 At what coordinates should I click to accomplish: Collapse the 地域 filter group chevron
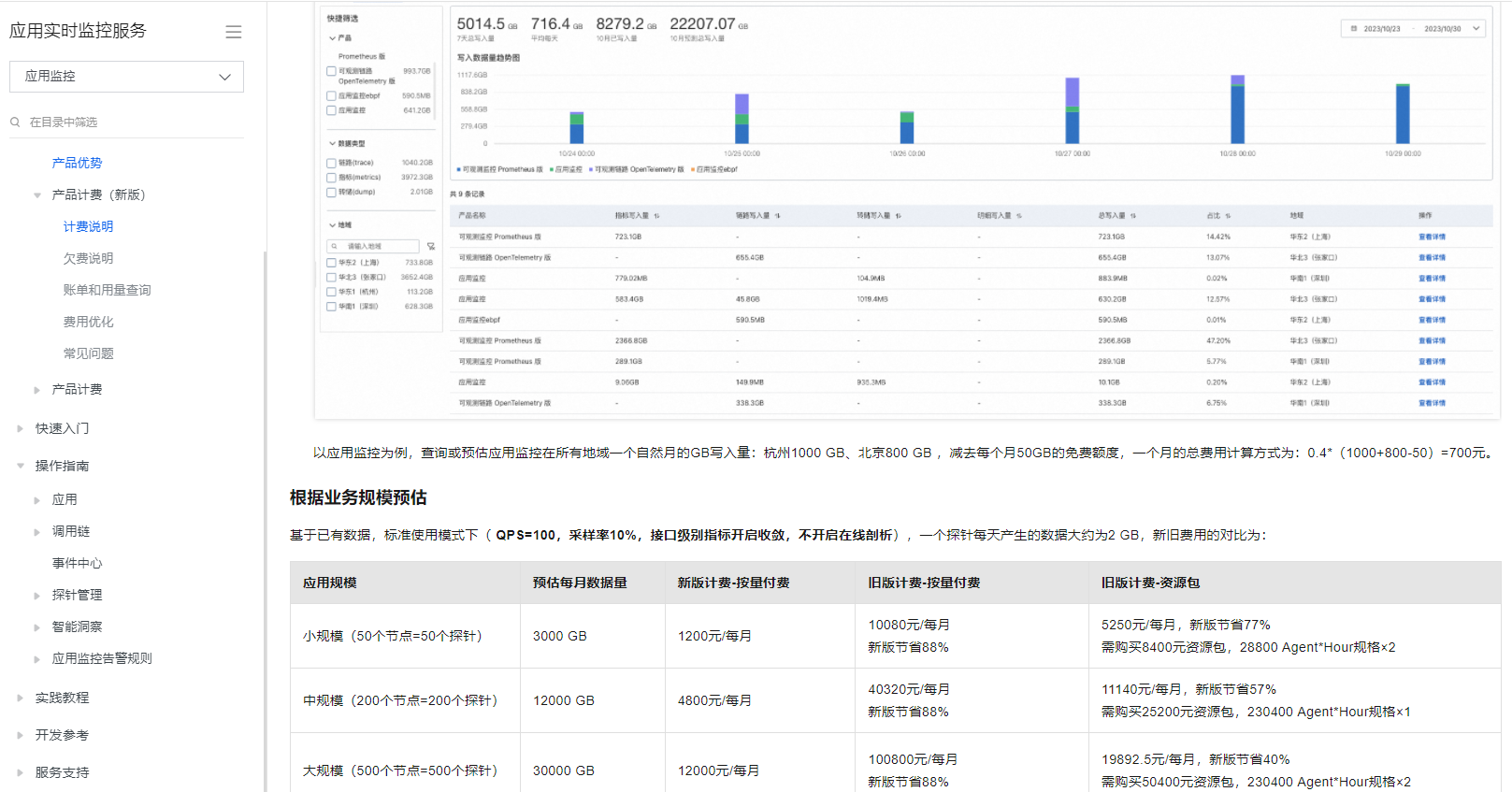pos(332,225)
